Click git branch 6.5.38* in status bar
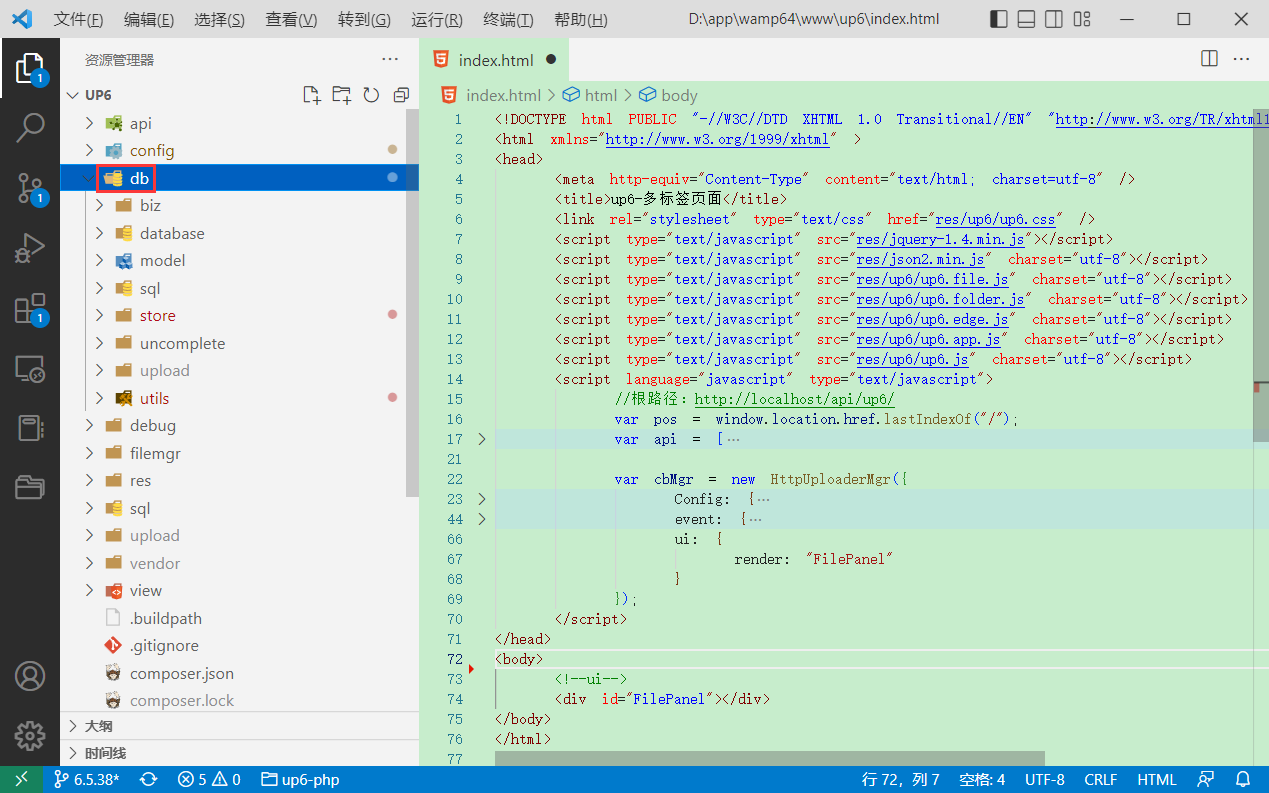 tap(86, 780)
